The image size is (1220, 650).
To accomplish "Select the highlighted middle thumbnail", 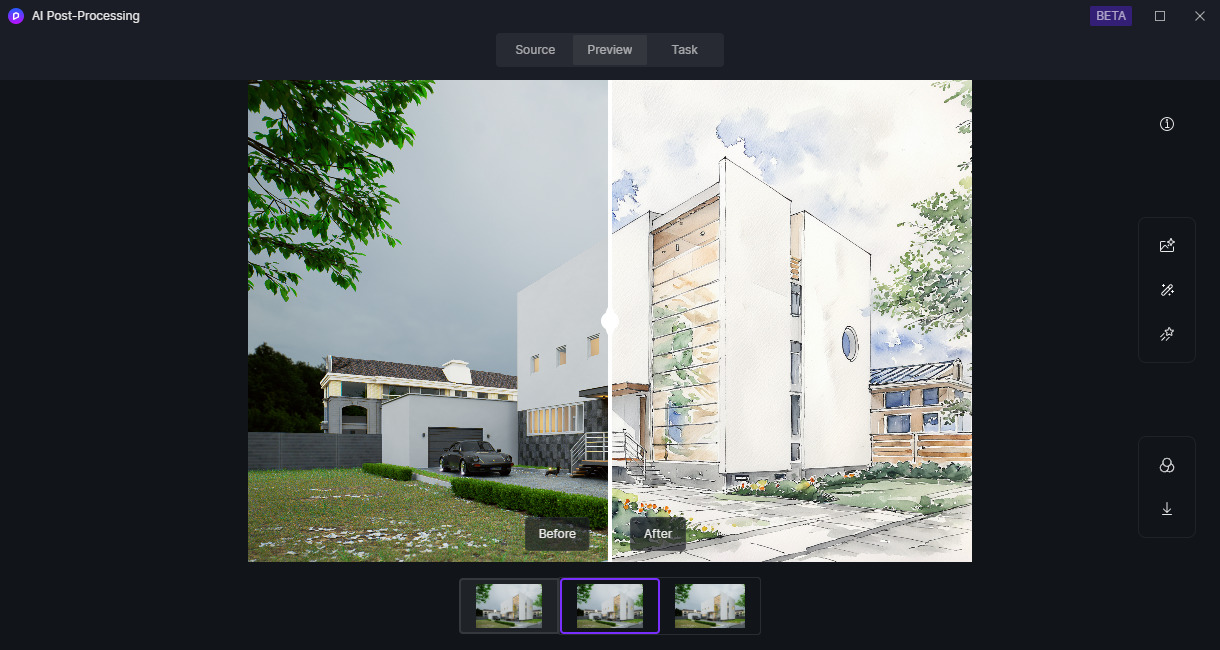I will 610,606.
